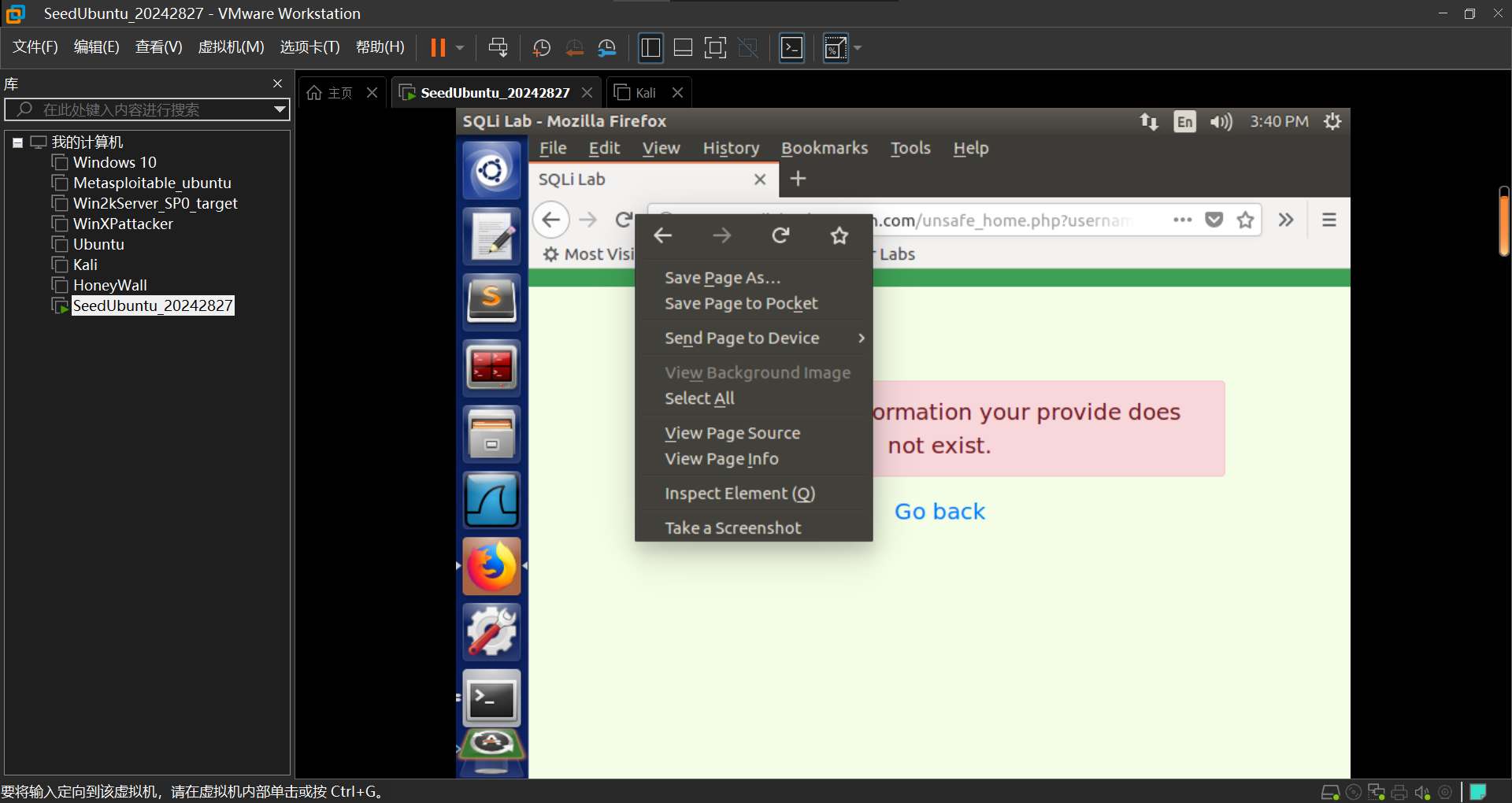Click the library search input field
Screen dimensions: 1512x803
click(146, 109)
